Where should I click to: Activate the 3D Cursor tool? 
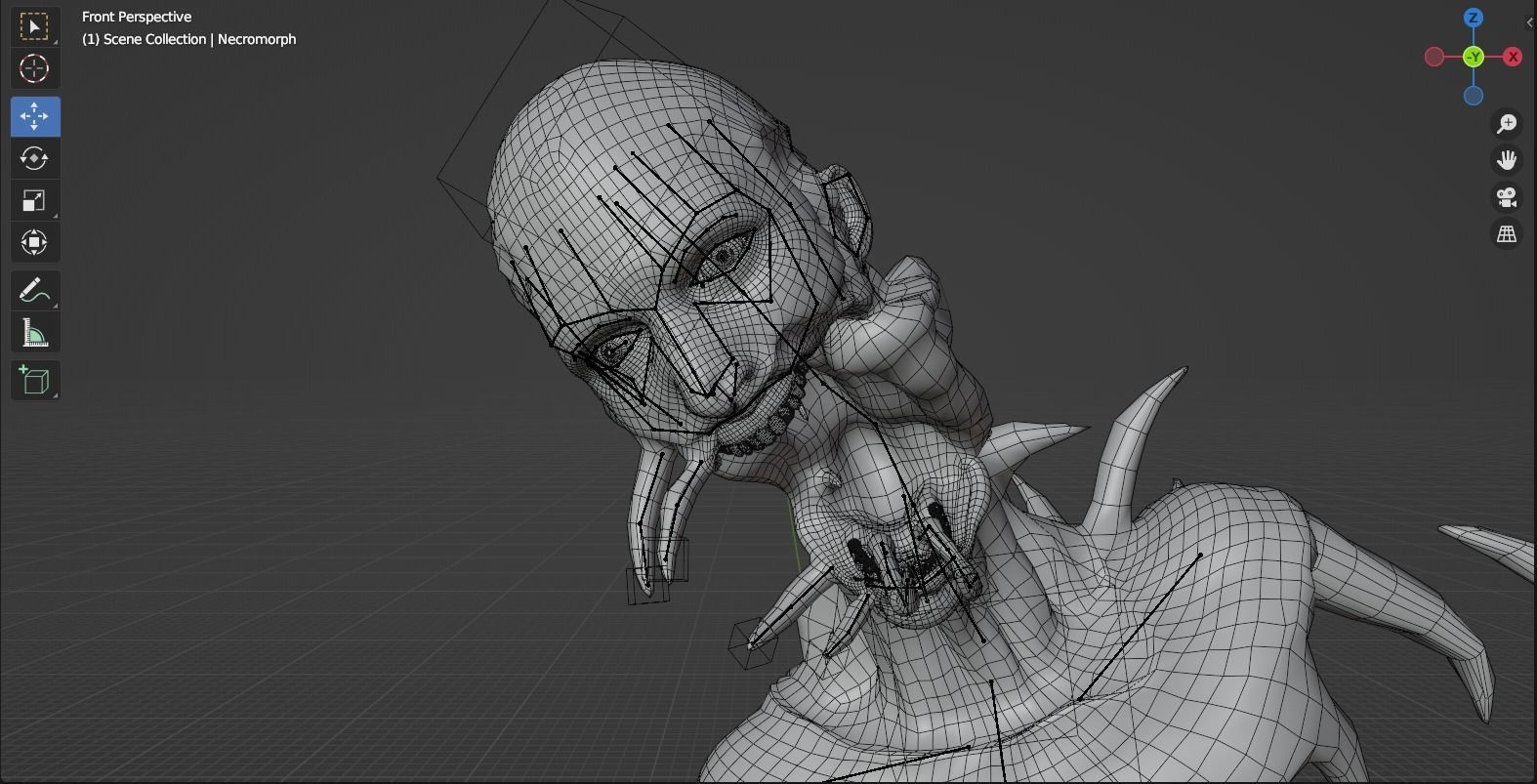pyautogui.click(x=34, y=68)
